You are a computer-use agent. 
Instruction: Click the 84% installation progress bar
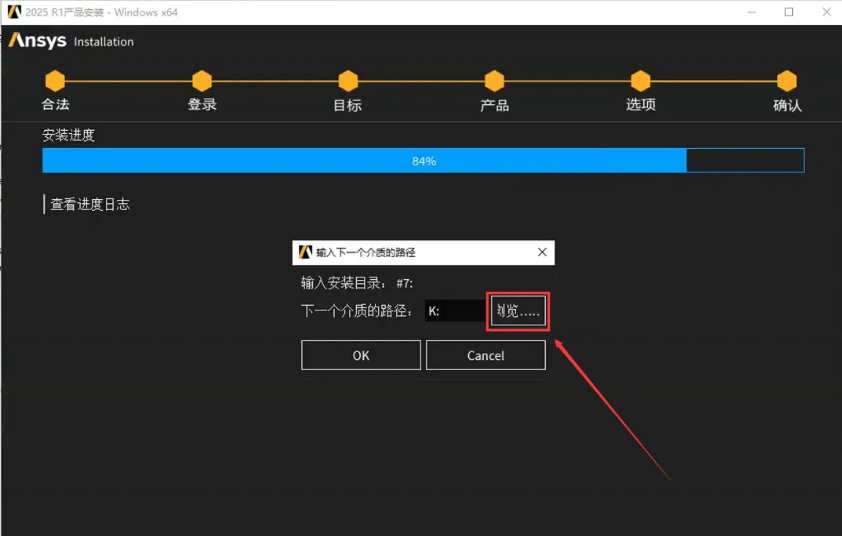click(x=423, y=161)
